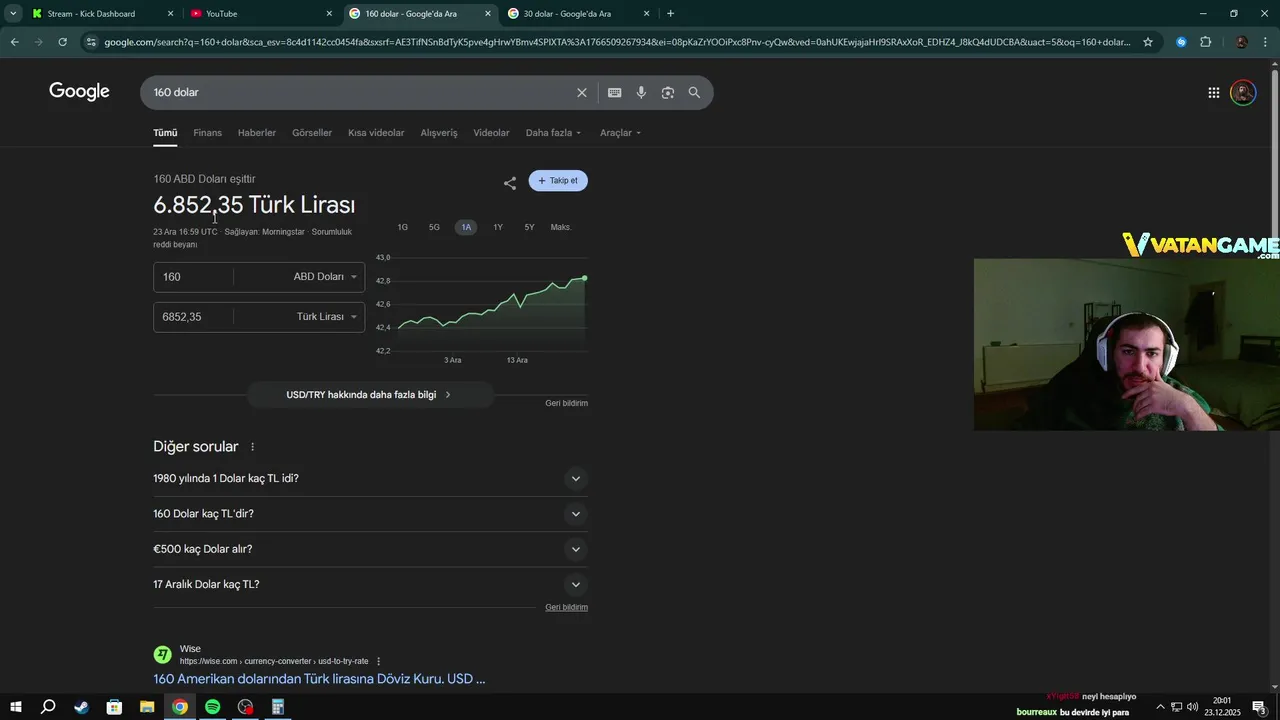The image size is (1280, 720).
Task: Expand the Araçlar tools menu
Action: pyautogui.click(x=620, y=133)
